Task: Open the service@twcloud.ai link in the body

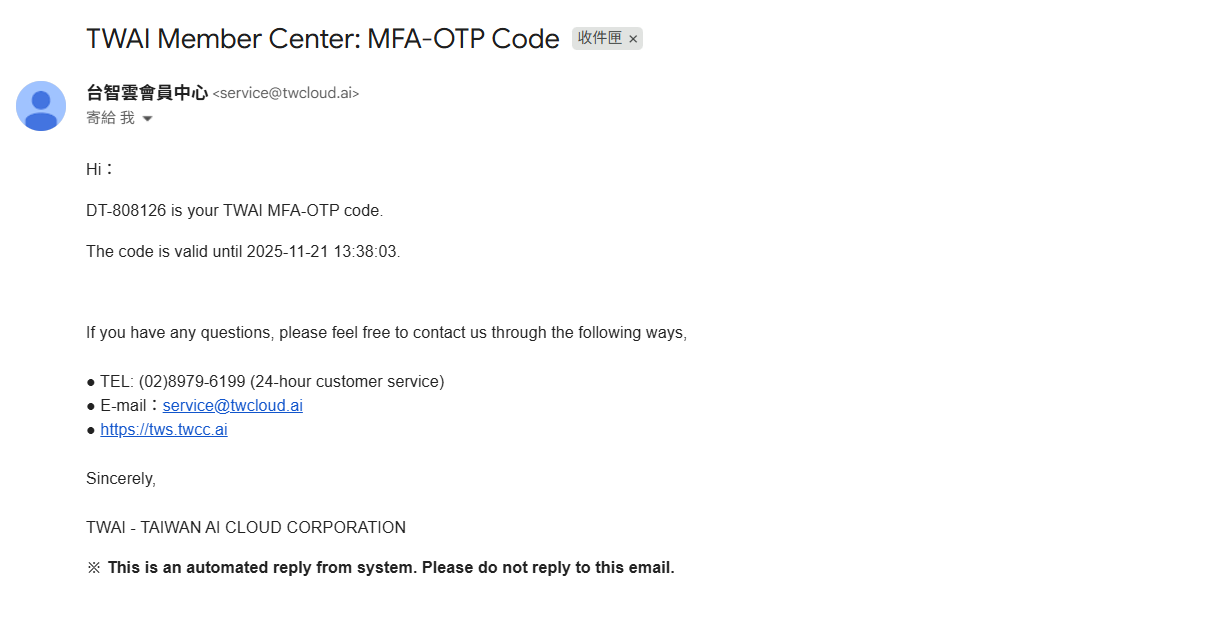Action: click(232, 406)
